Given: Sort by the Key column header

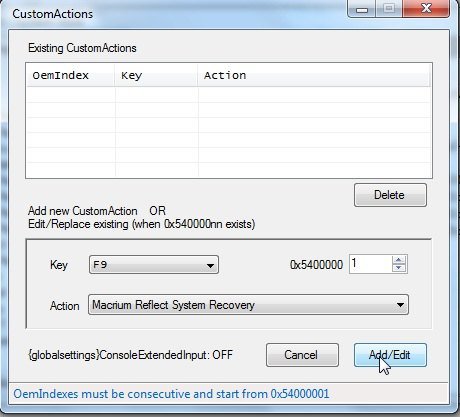Looking at the screenshot, I should point(156,76).
